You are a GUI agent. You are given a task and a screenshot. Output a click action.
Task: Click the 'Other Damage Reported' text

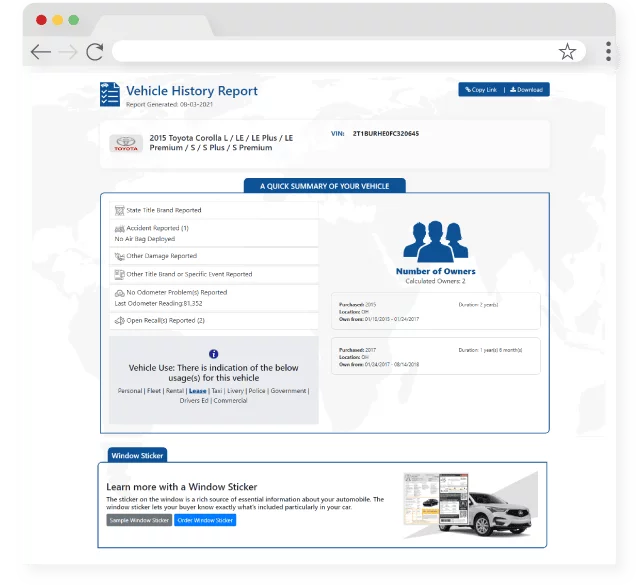(162, 256)
